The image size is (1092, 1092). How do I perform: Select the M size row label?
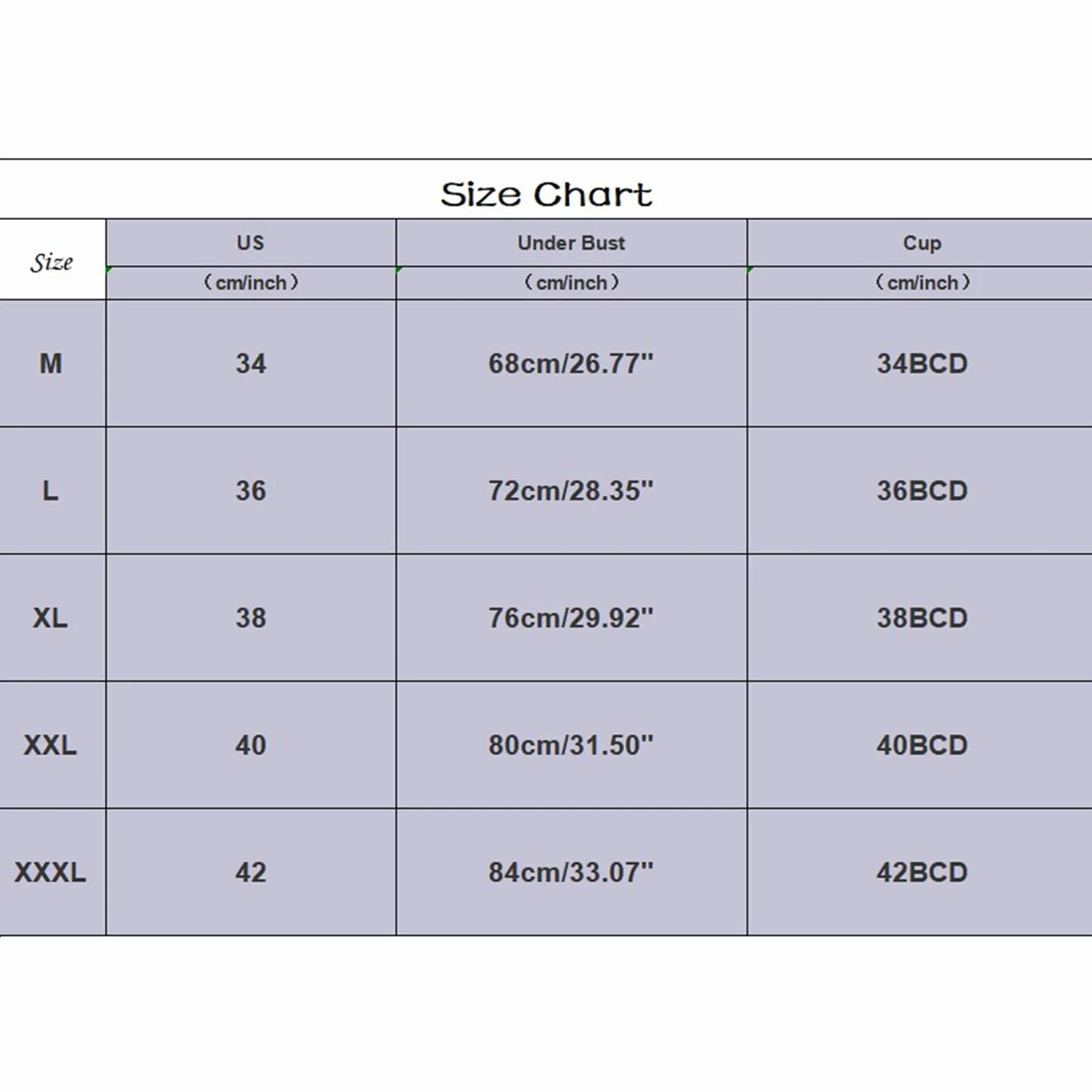point(52,364)
